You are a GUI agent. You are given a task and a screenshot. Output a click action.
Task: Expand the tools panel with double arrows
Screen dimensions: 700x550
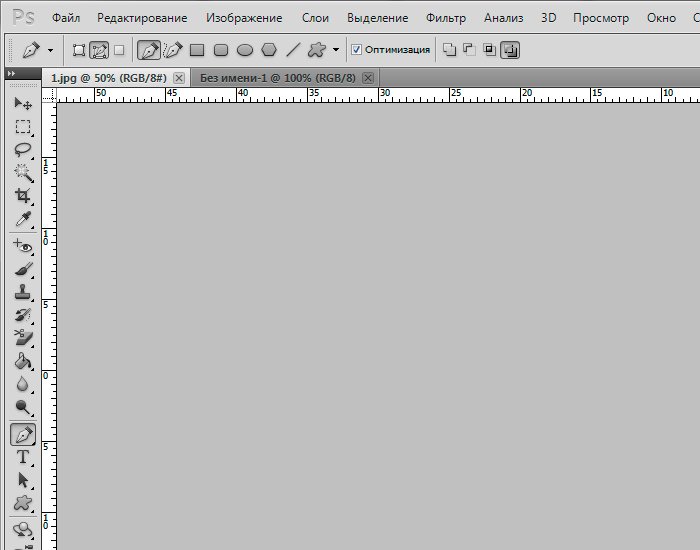point(11,74)
